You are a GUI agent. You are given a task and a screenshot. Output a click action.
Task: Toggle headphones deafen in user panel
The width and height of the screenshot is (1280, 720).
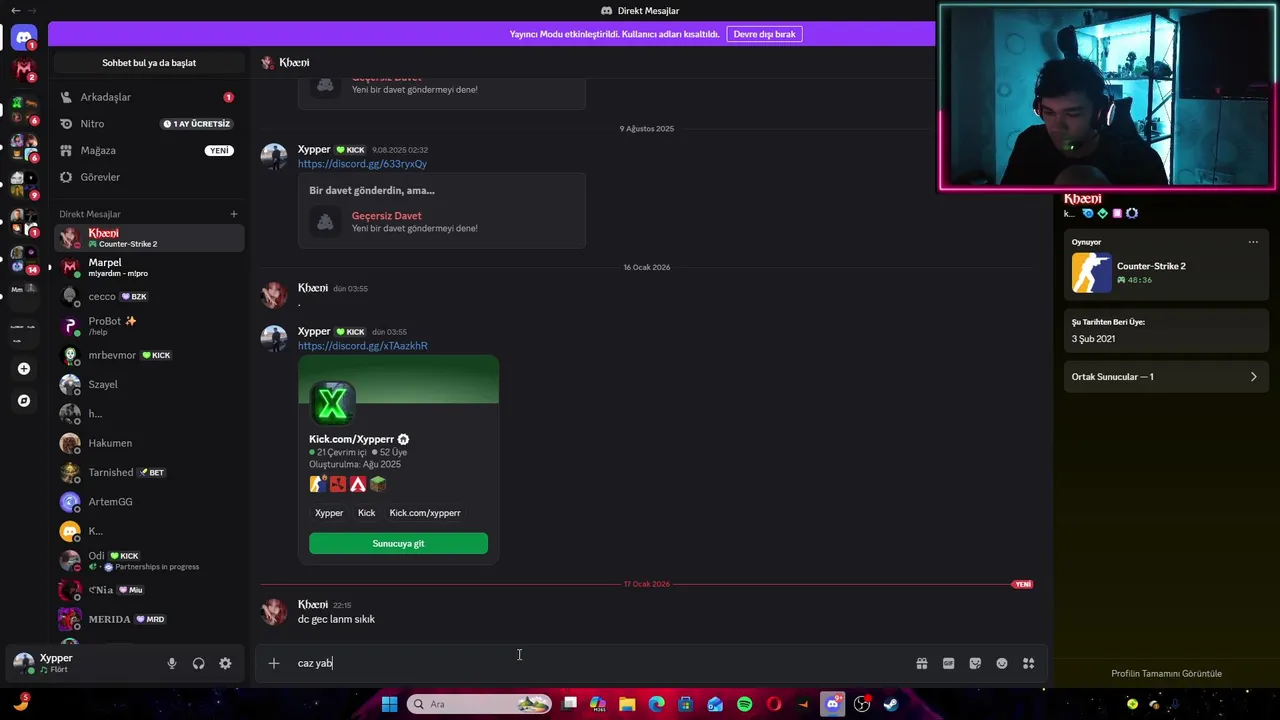pos(198,663)
